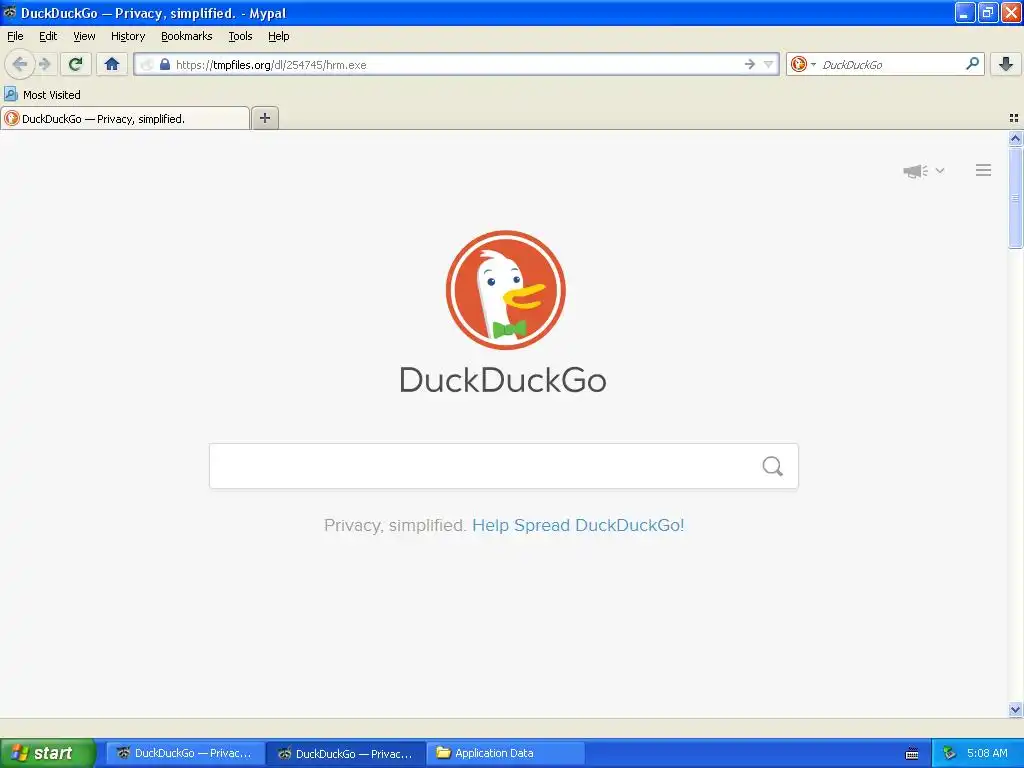Open a new tab with plus button

click(264, 118)
